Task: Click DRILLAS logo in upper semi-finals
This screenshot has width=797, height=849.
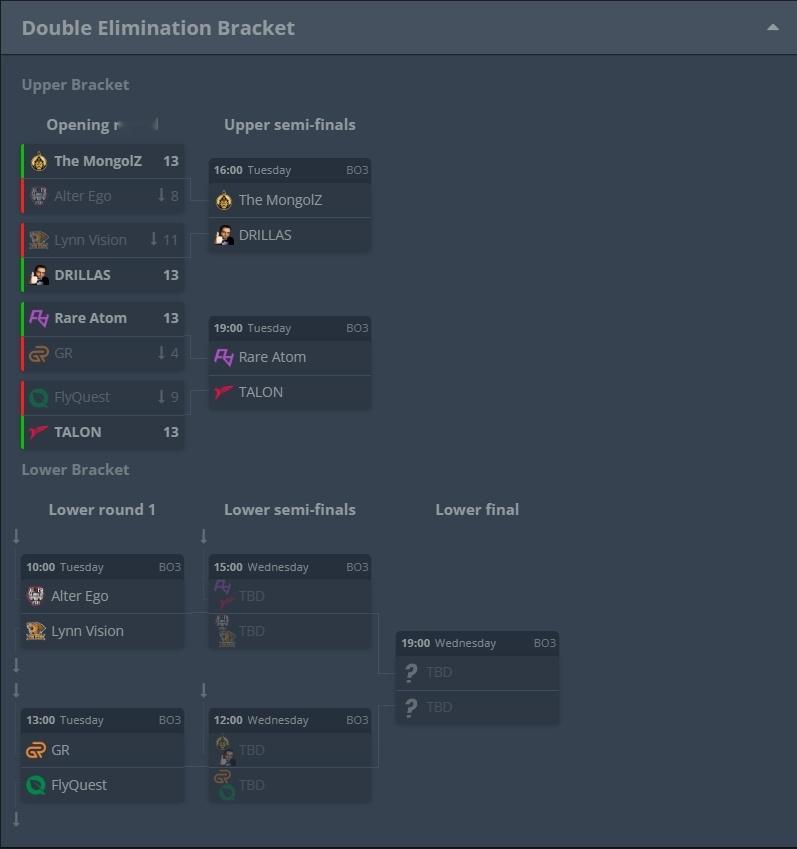Action: coord(224,236)
